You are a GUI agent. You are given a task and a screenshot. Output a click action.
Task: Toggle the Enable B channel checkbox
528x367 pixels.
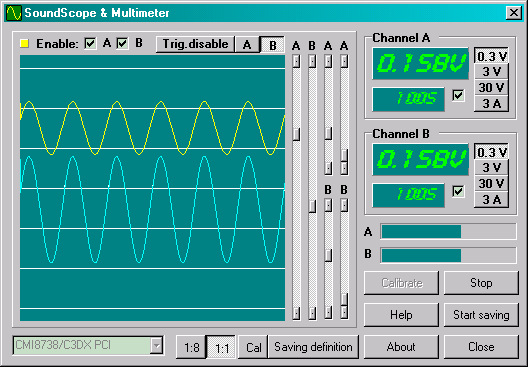pos(123,43)
